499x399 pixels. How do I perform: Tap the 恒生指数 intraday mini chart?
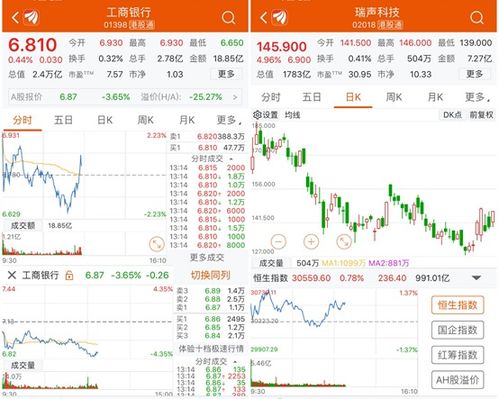point(334,321)
